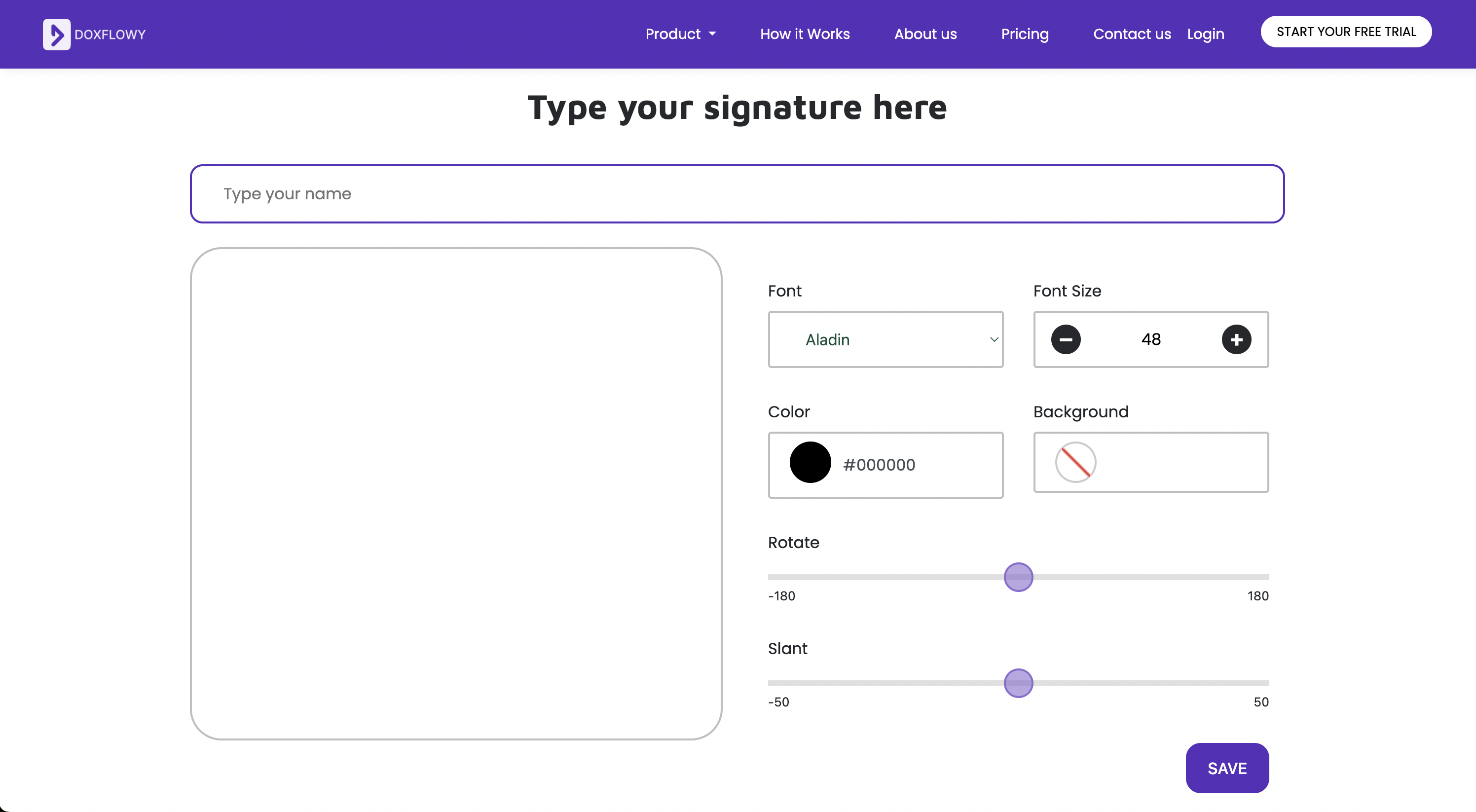The image size is (1476, 812).
Task: Click the arrow icon in the Doxflowy logo
Action: tap(57, 34)
